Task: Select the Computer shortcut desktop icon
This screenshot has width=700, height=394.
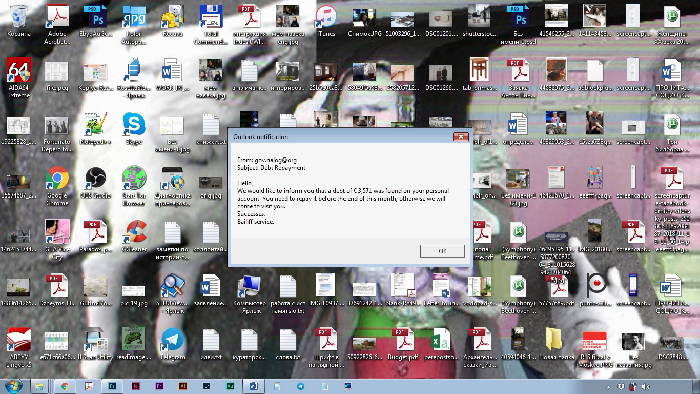Action: pyautogui.click(x=249, y=293)
